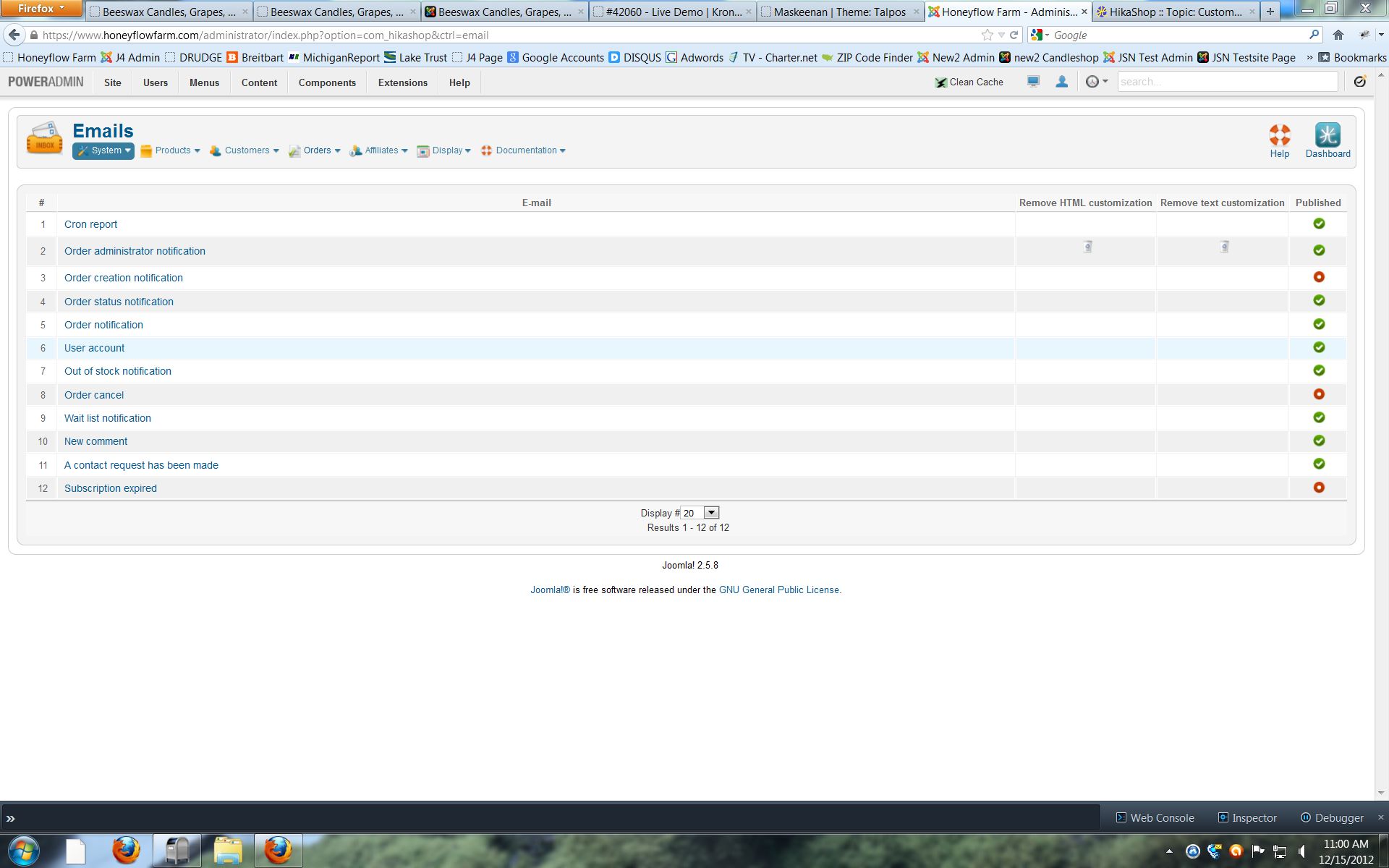Click the admin search input field

point(1227,82)
